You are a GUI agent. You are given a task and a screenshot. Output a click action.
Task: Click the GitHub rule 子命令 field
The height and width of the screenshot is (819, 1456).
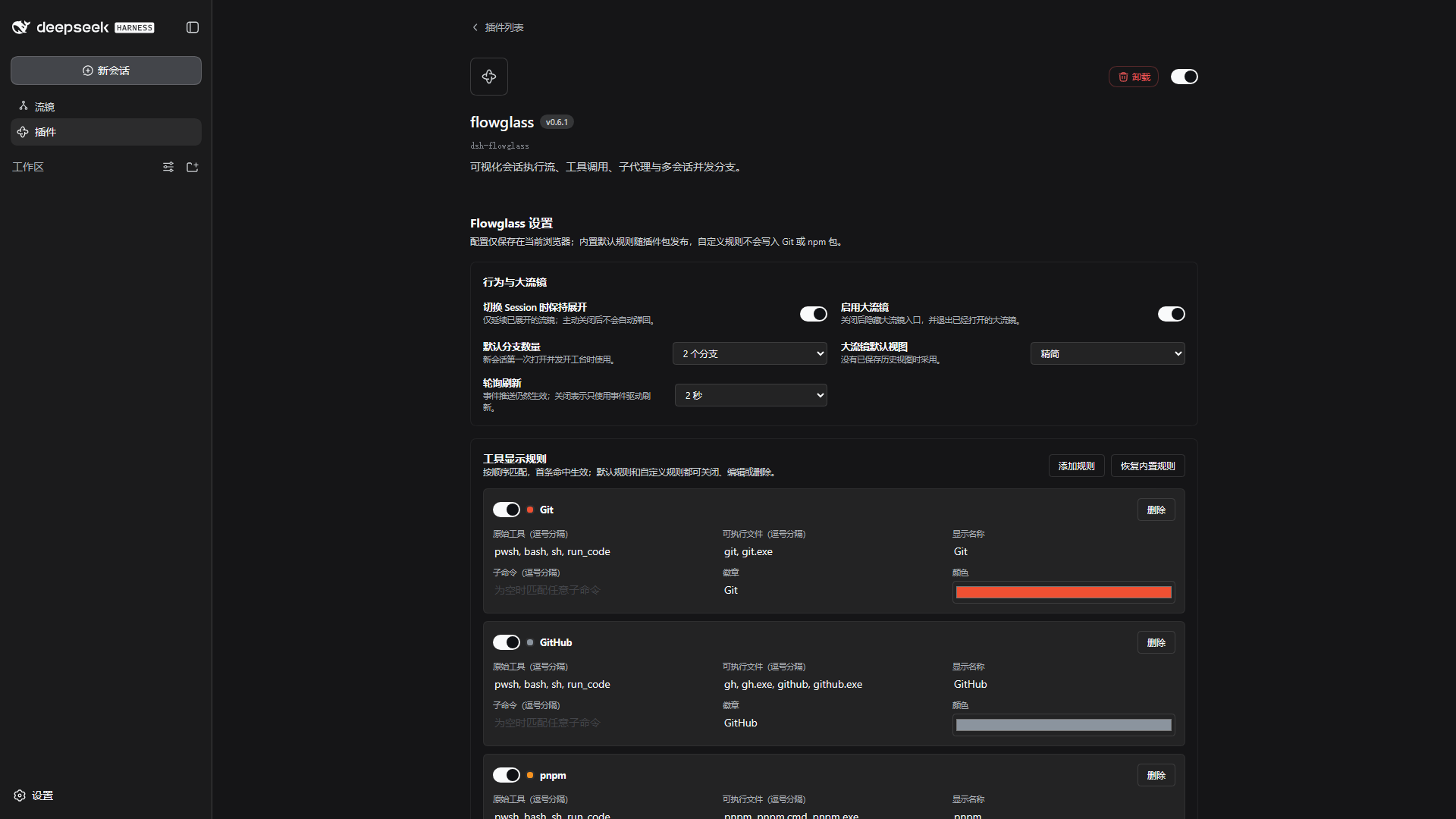(604, 723)
